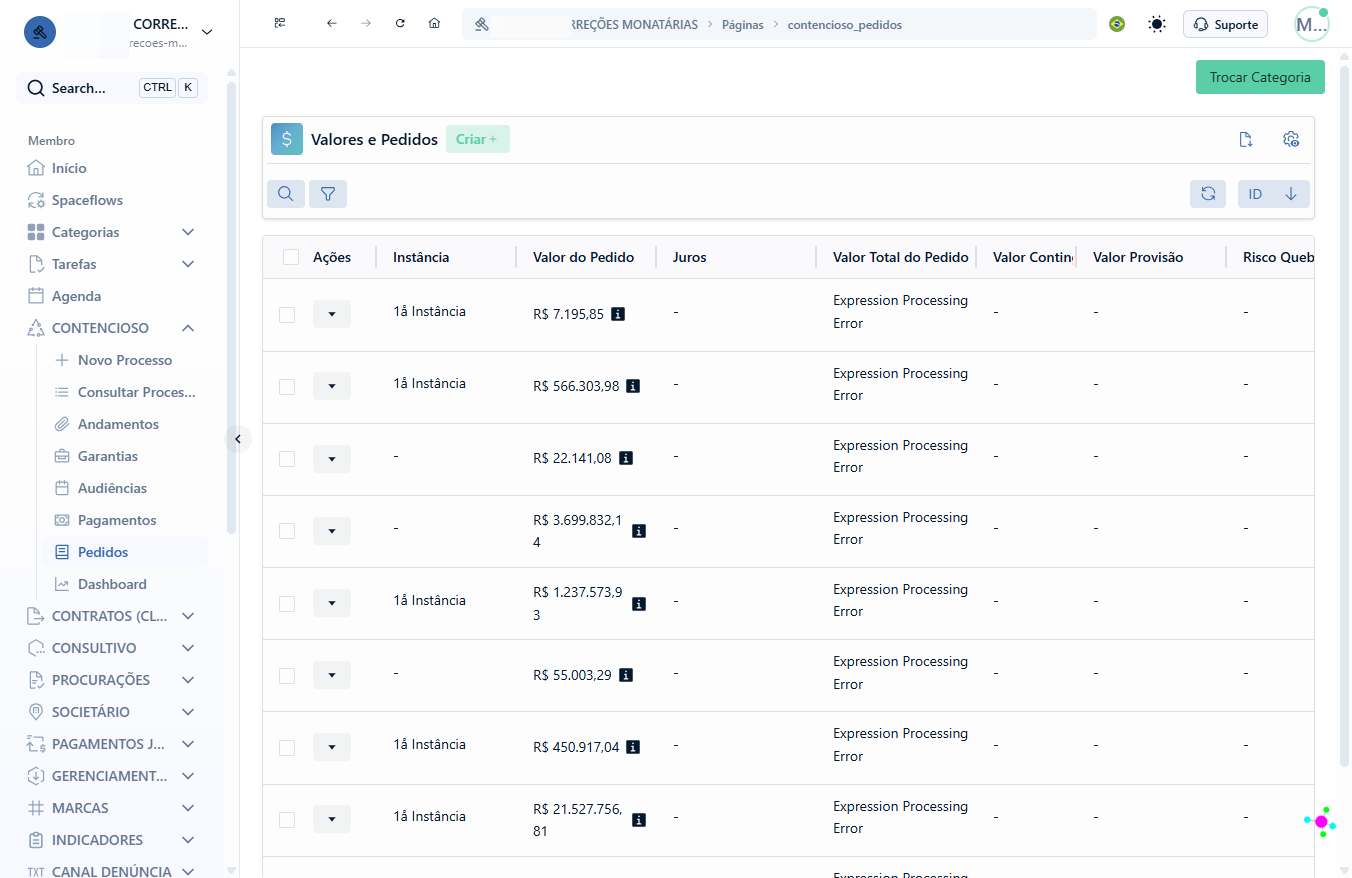Click the sidebar Search field
Image resolution: width=1352 pixels, height=878 pixels.
[112, 88]
